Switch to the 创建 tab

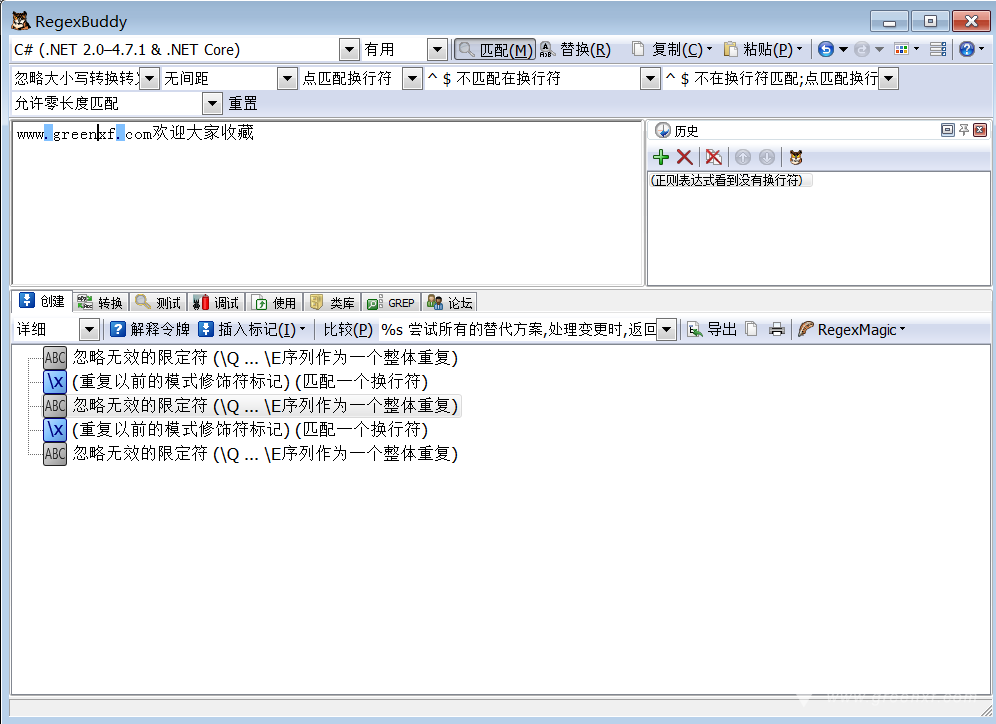[42, 302]
